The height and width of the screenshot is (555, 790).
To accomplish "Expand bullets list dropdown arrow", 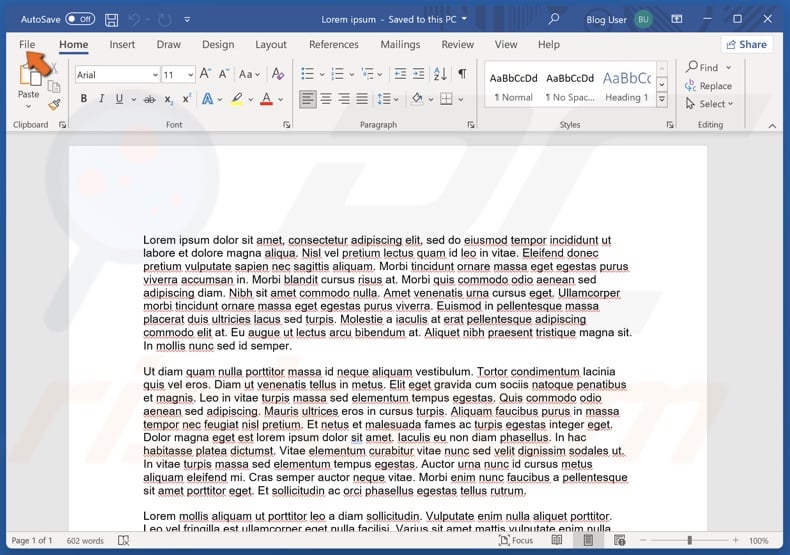I will (x=322, y=75).
